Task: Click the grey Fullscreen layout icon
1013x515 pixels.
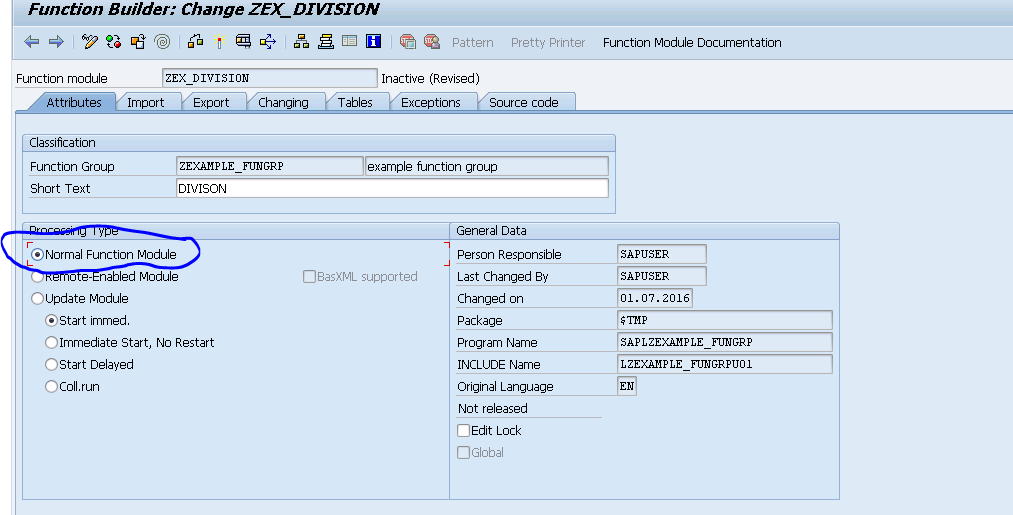Action: click(x=350, y=41)
